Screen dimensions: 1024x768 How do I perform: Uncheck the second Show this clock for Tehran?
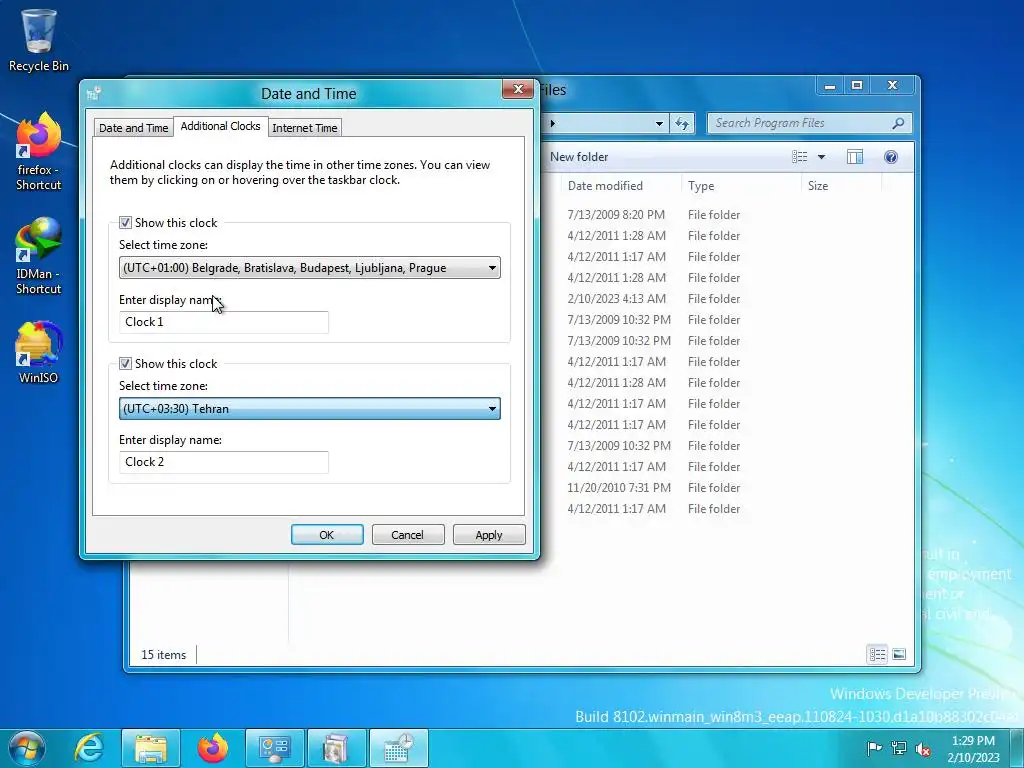click(125, 364)
